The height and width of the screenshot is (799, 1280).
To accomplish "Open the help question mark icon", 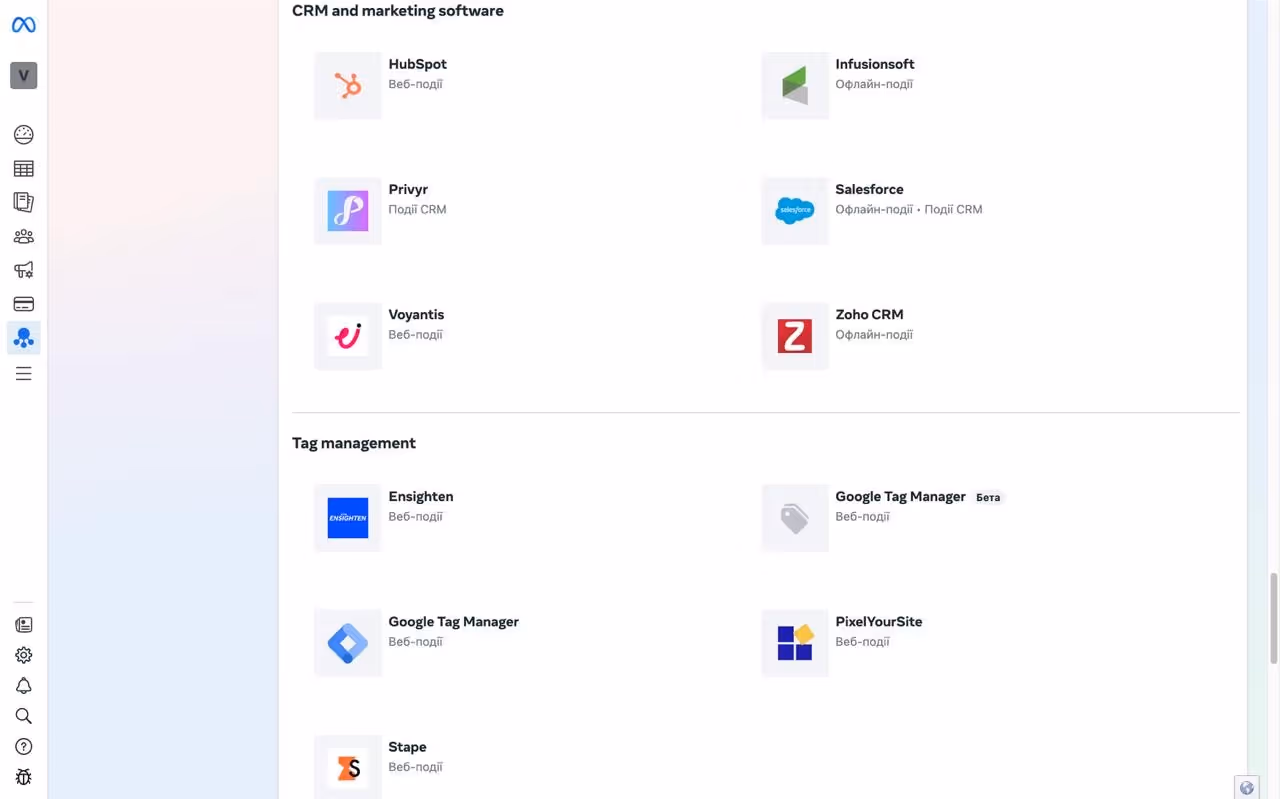I will click(24, 747).
